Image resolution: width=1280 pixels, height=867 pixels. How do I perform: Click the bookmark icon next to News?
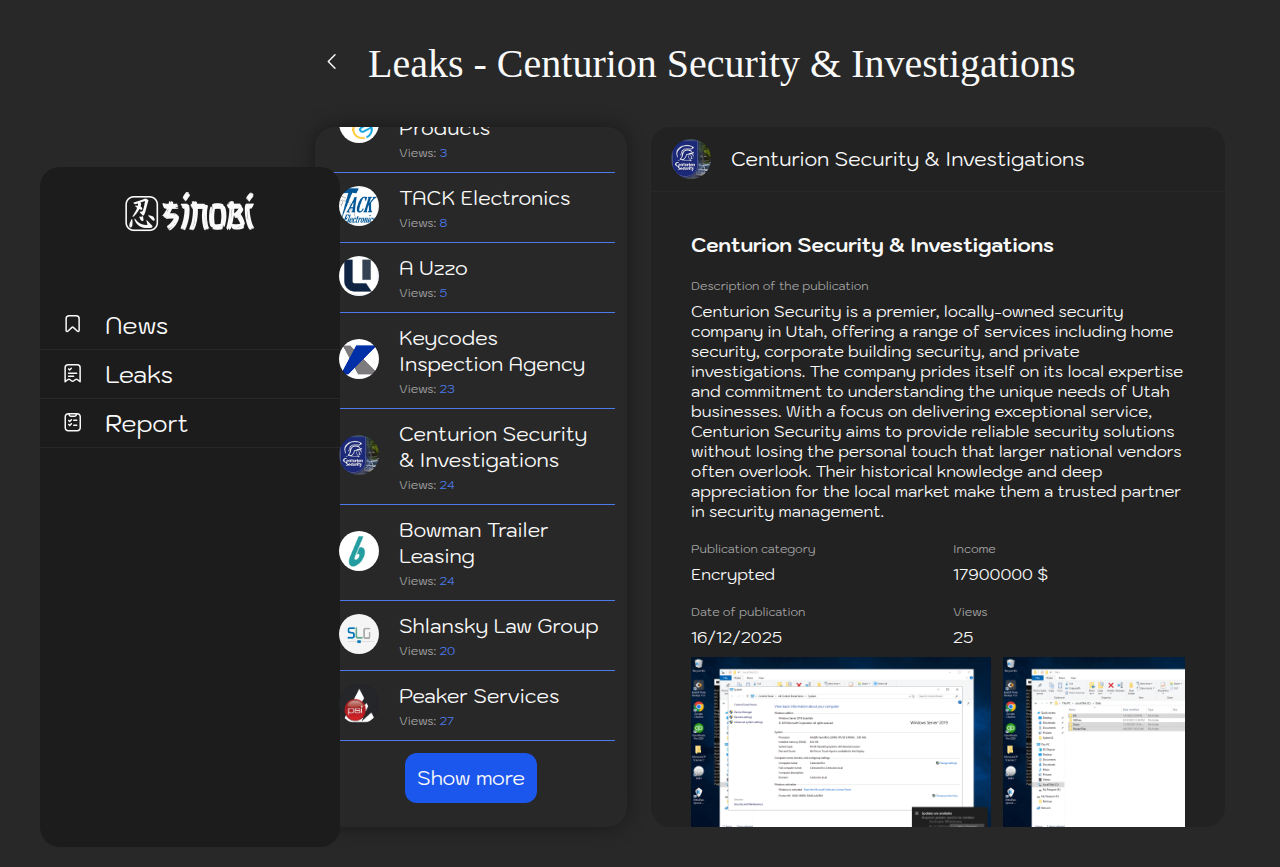73,325
